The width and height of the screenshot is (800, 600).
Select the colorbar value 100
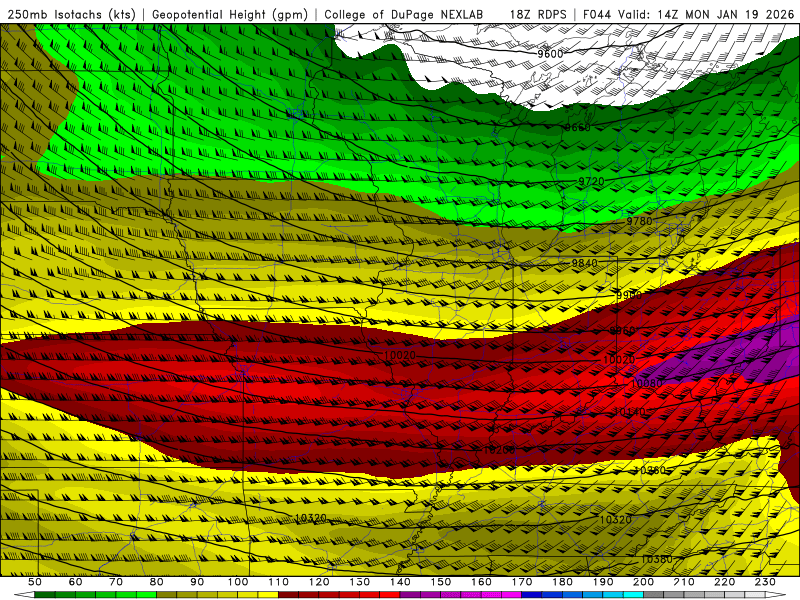tap(238, 582)
